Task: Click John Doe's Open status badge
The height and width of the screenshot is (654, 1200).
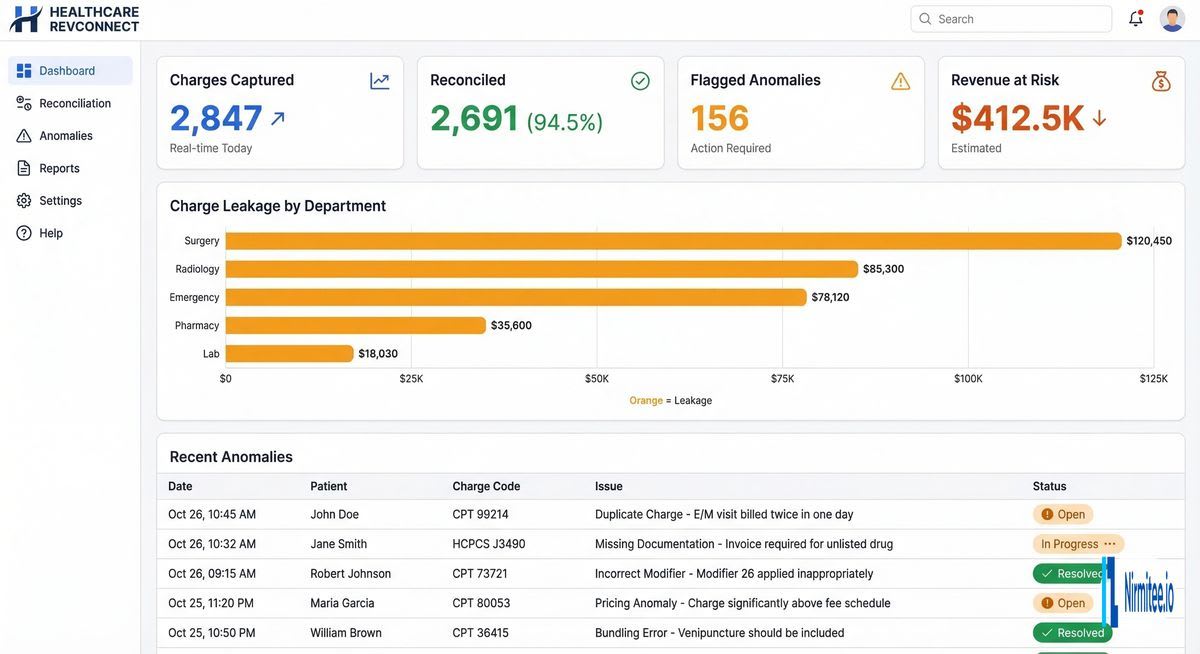Action: [1062, 513]
